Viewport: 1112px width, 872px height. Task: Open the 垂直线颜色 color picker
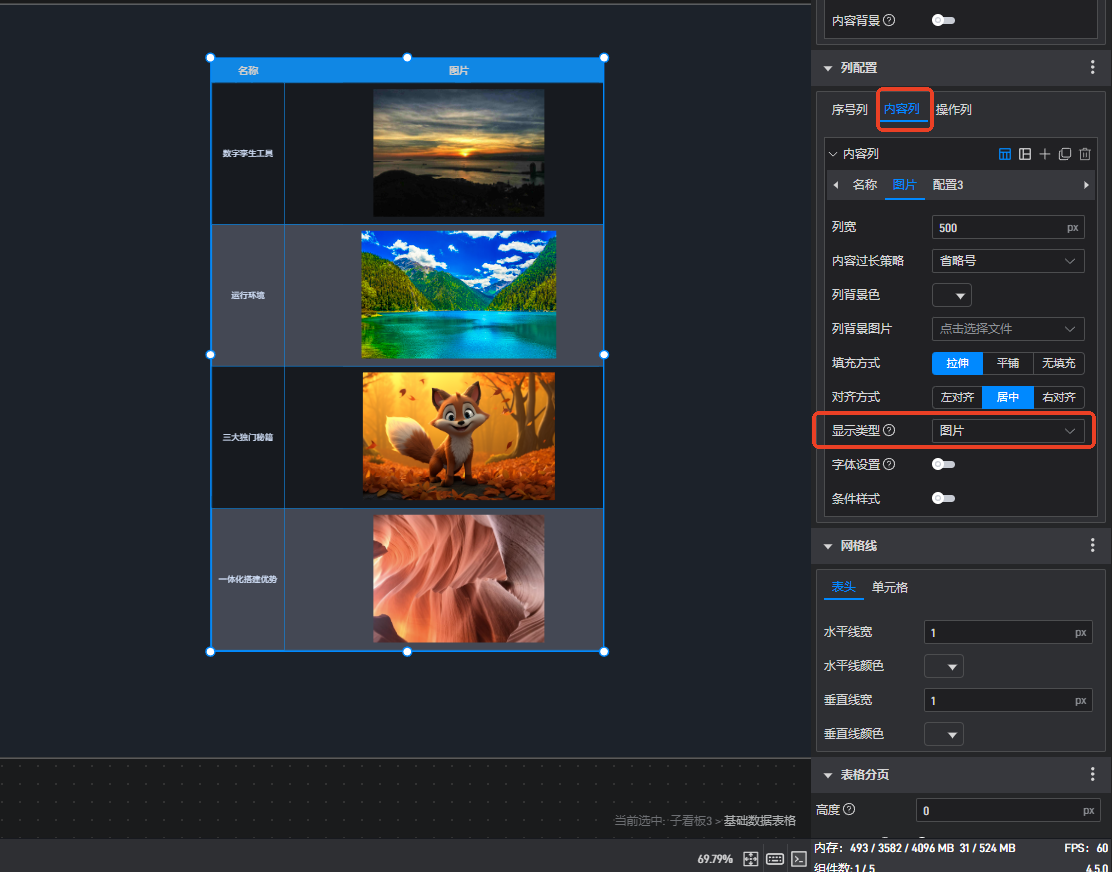pos(943,734)
